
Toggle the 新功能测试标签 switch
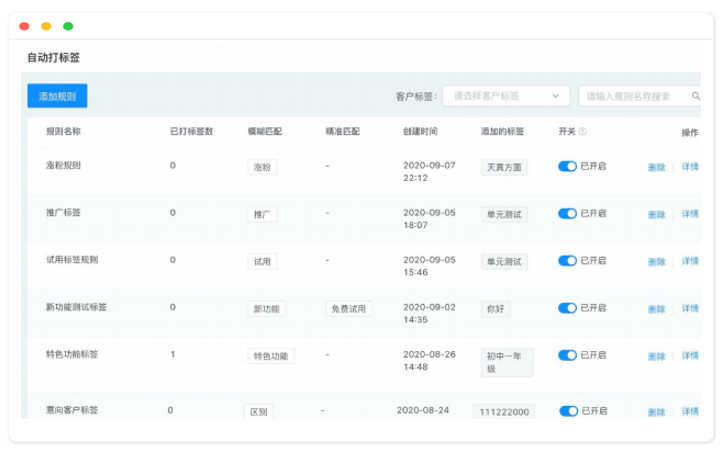click(567, 308)
